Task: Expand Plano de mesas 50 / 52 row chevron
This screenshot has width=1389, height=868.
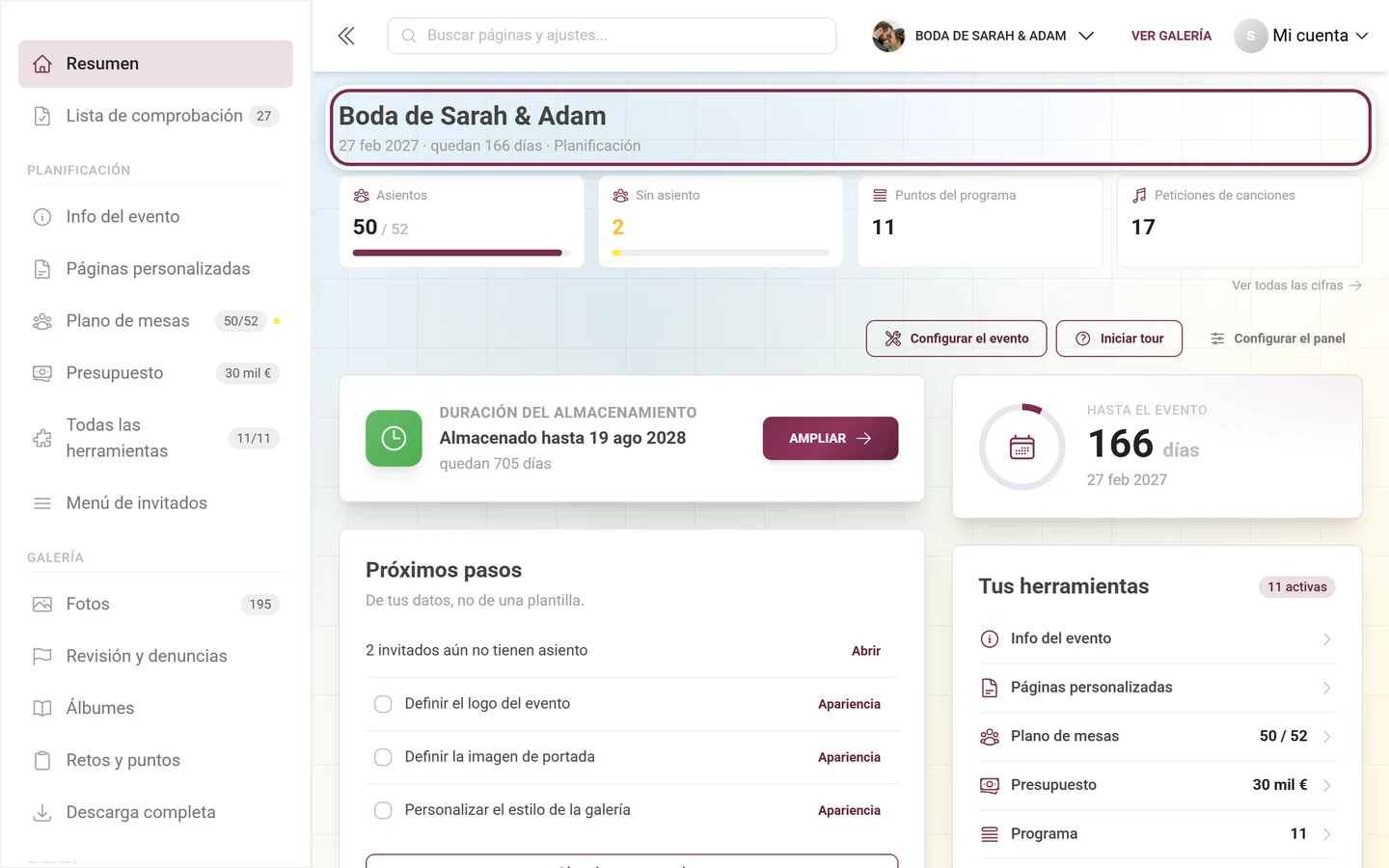Action: tap(1327, 737)
